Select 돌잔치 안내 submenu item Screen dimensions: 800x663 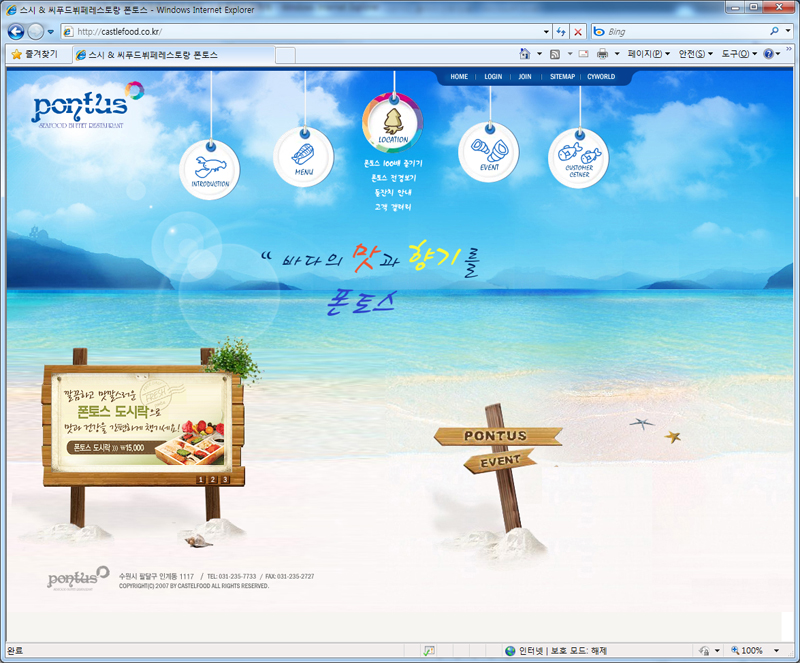coord(393,192)
